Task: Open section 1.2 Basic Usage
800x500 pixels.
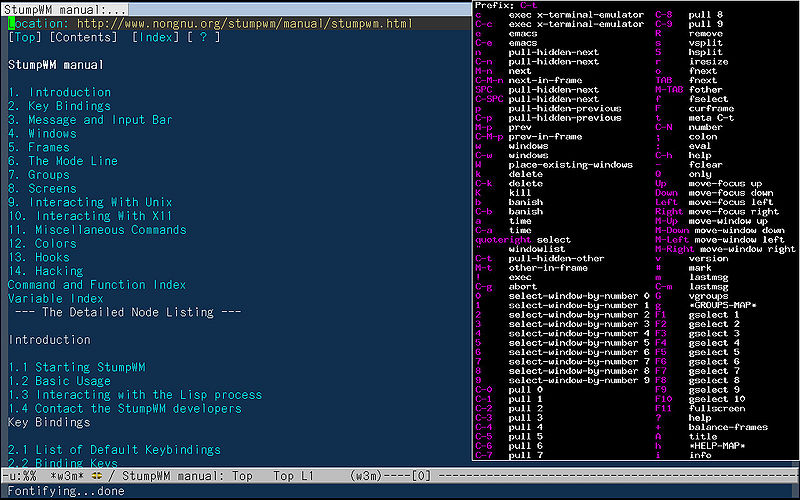Action: point(60,381)
